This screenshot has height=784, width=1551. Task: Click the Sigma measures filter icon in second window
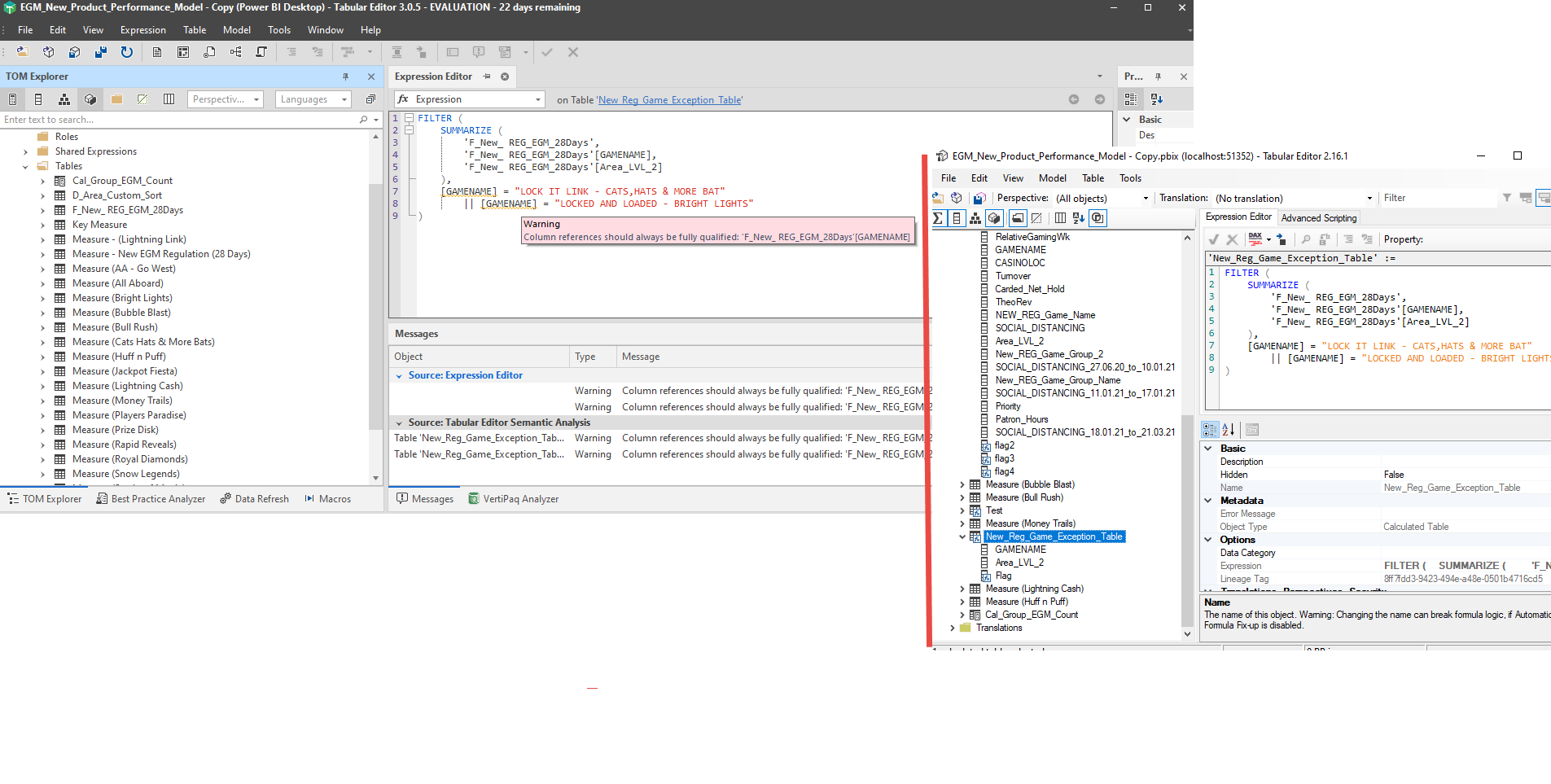[x=937, y=217]
